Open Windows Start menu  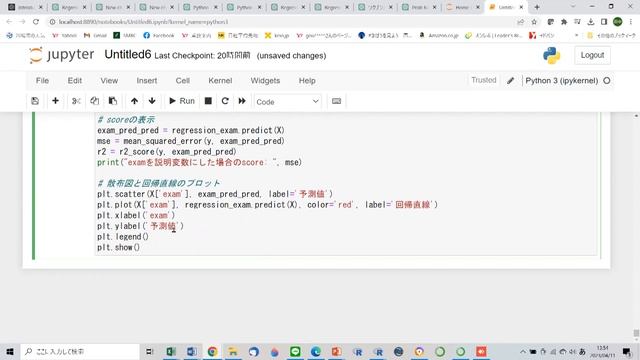pyautogui.click(x=10, y=351)
